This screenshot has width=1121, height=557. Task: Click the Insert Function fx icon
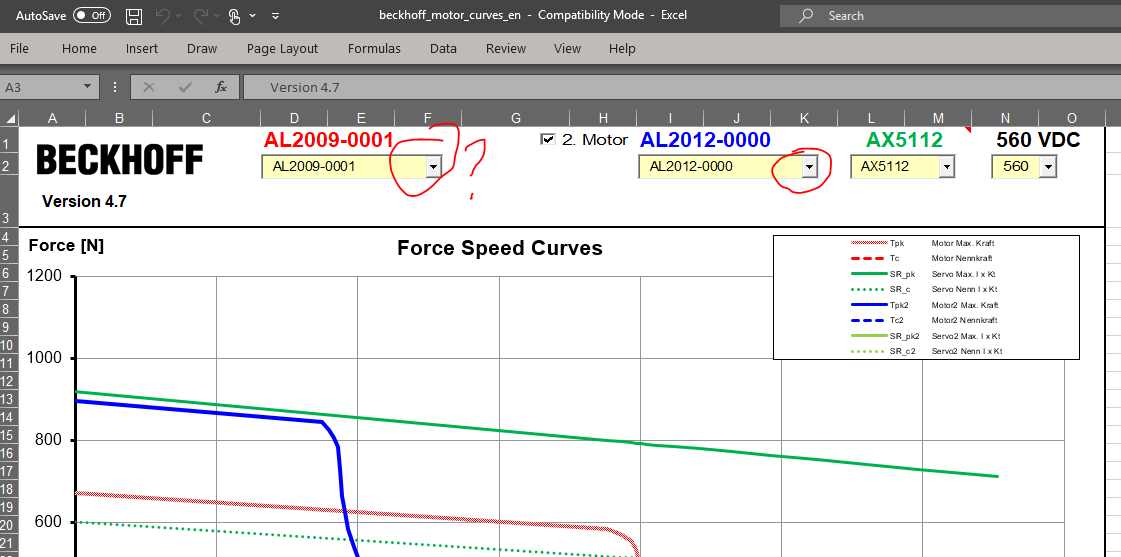pyautogui.click(x=222, y=87)
